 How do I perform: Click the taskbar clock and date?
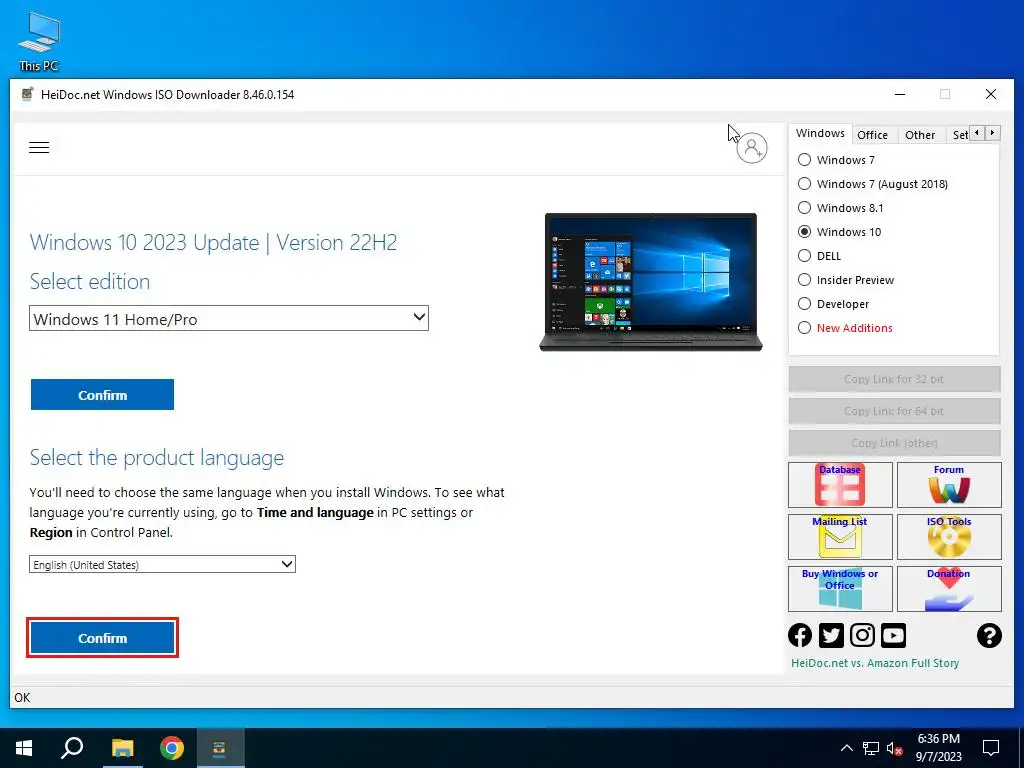pos(938,748)
